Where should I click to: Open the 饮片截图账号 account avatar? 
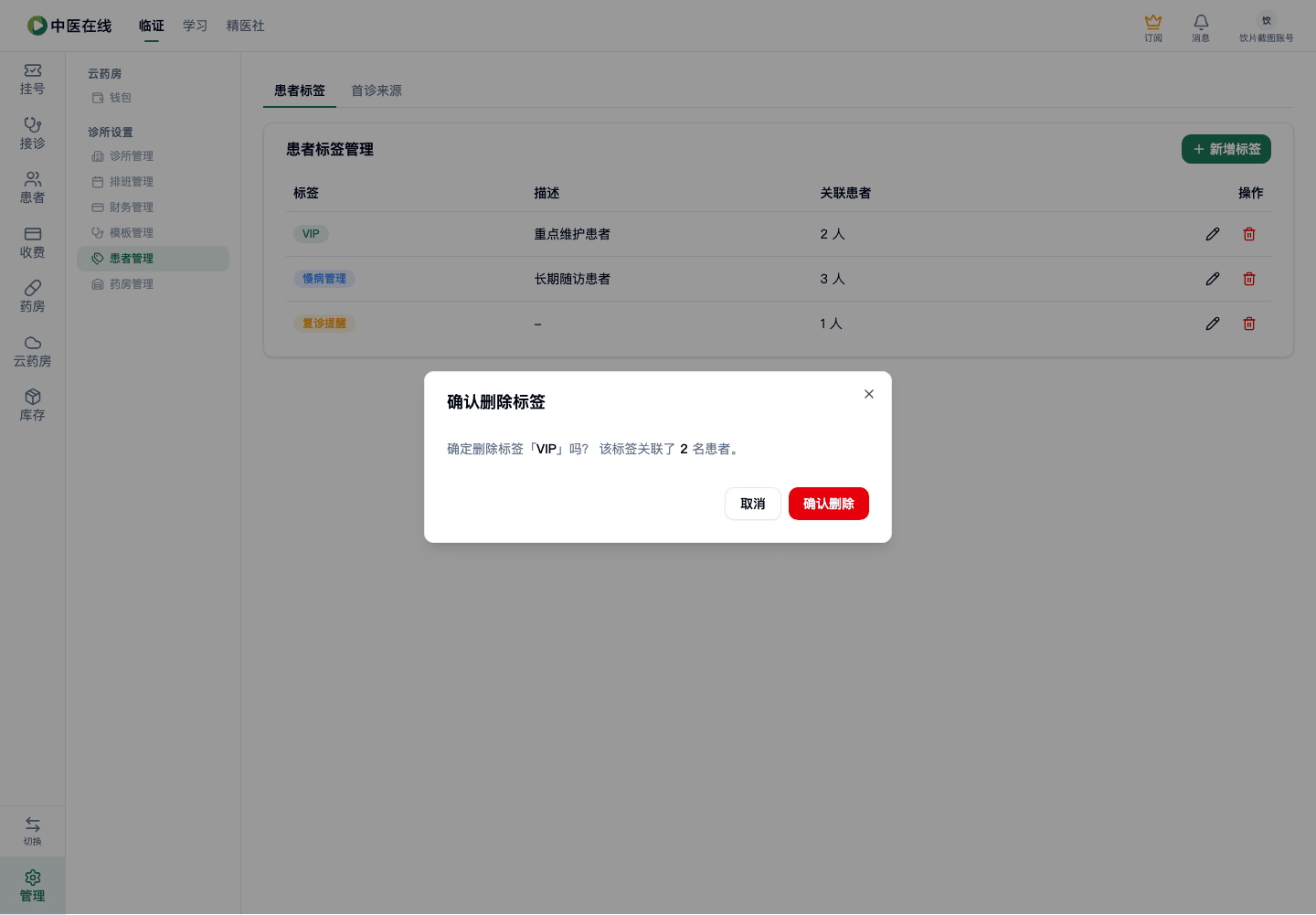(x=1267, y=20)
